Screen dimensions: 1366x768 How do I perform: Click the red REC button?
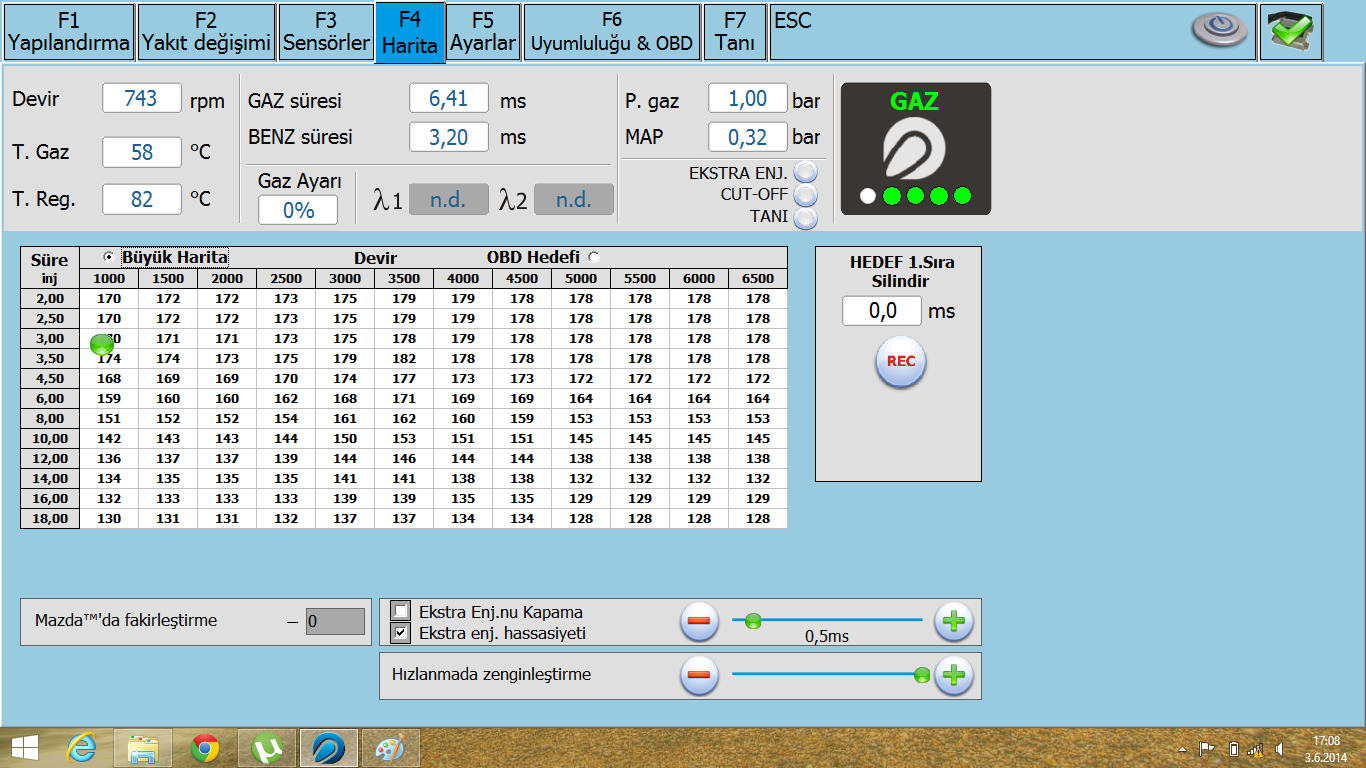(x=901, y=362)
